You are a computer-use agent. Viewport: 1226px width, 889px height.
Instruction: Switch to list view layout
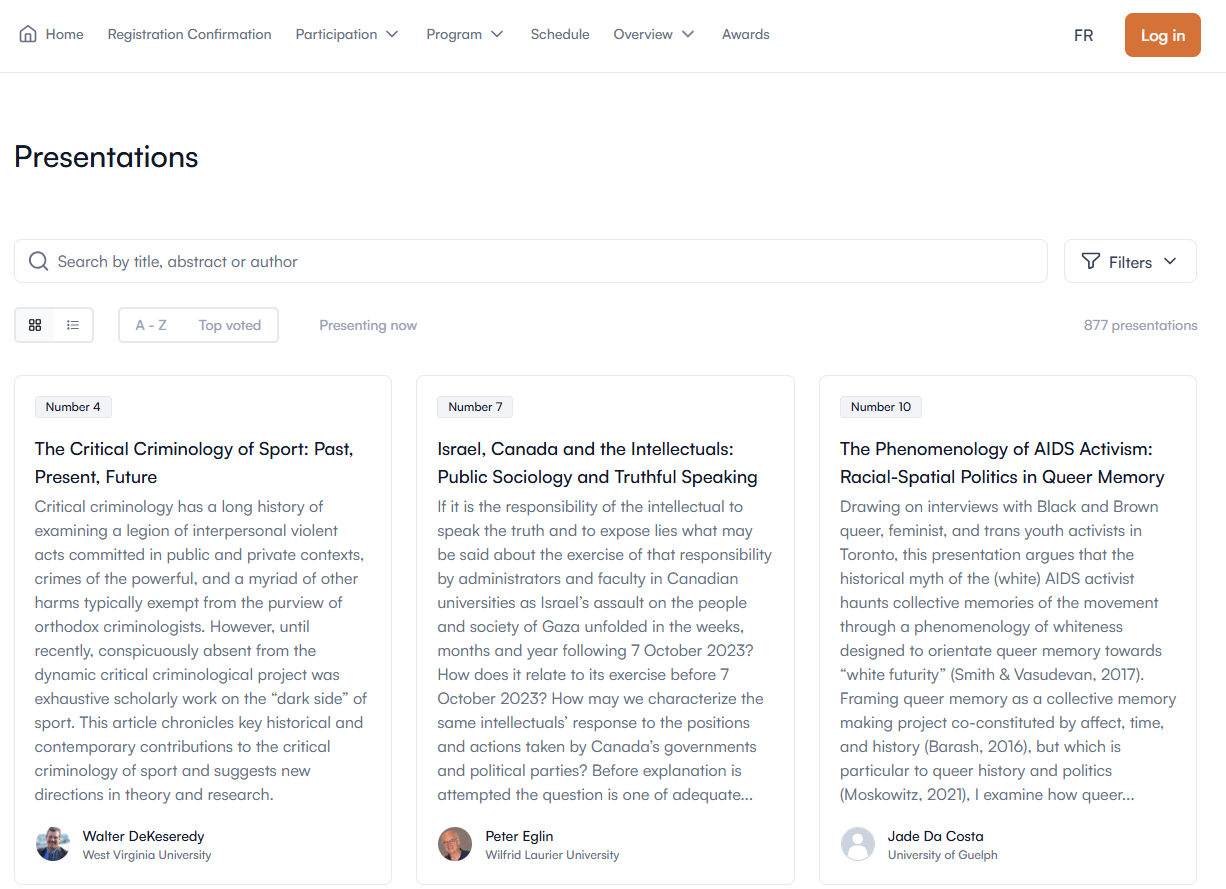(73, 325)
